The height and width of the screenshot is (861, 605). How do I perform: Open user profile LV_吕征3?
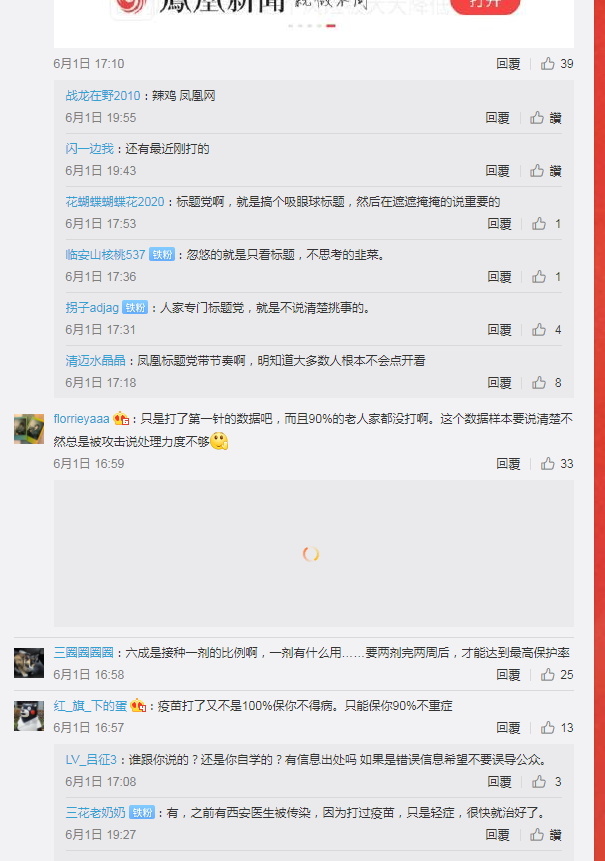click(x=91, y=760)
